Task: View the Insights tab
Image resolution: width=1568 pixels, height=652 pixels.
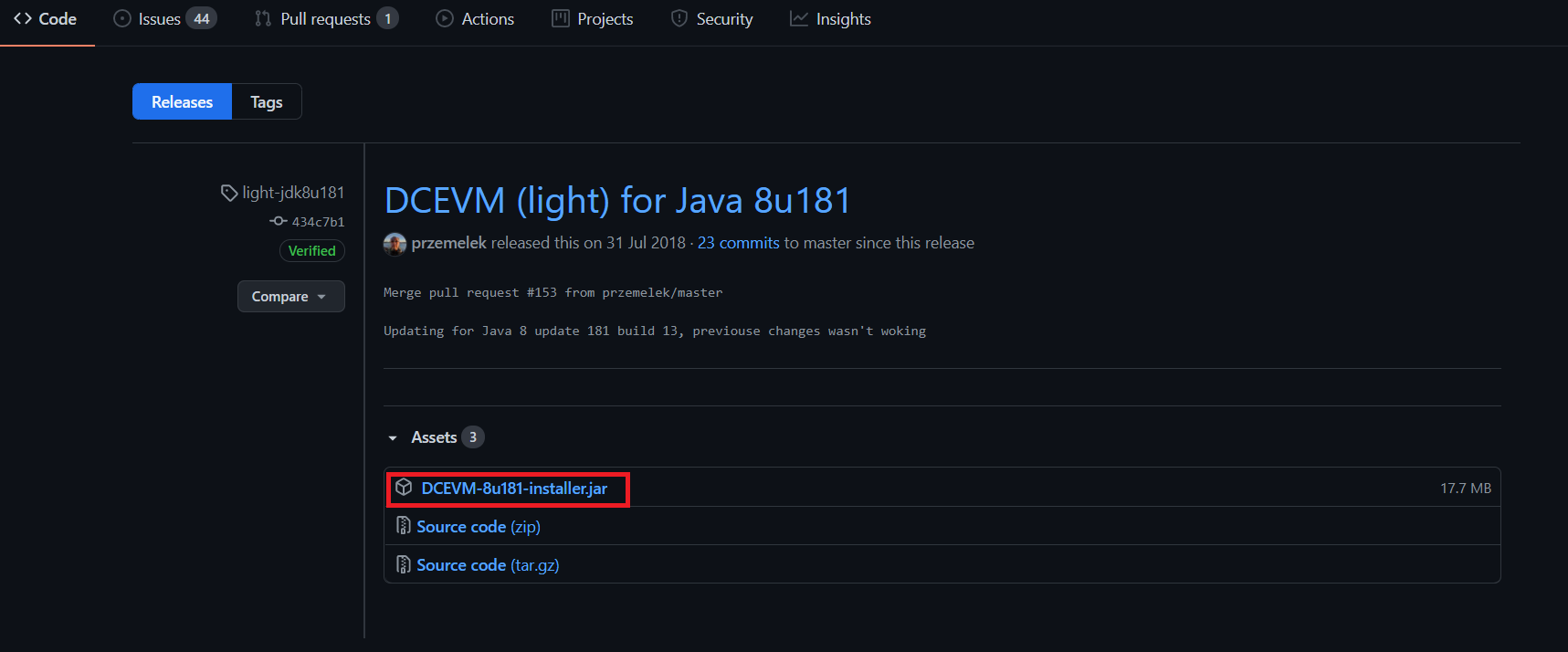Action: [830, 19]
